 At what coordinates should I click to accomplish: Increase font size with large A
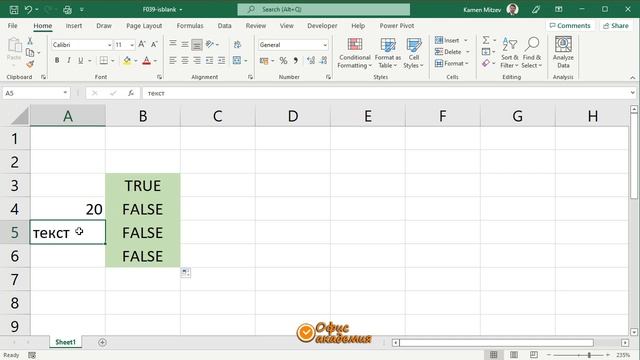tap(142, 44)
